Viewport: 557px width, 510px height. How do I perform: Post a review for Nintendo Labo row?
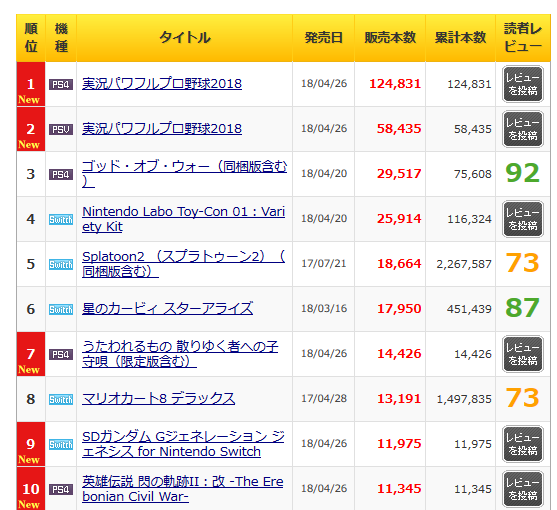point(523,219)
